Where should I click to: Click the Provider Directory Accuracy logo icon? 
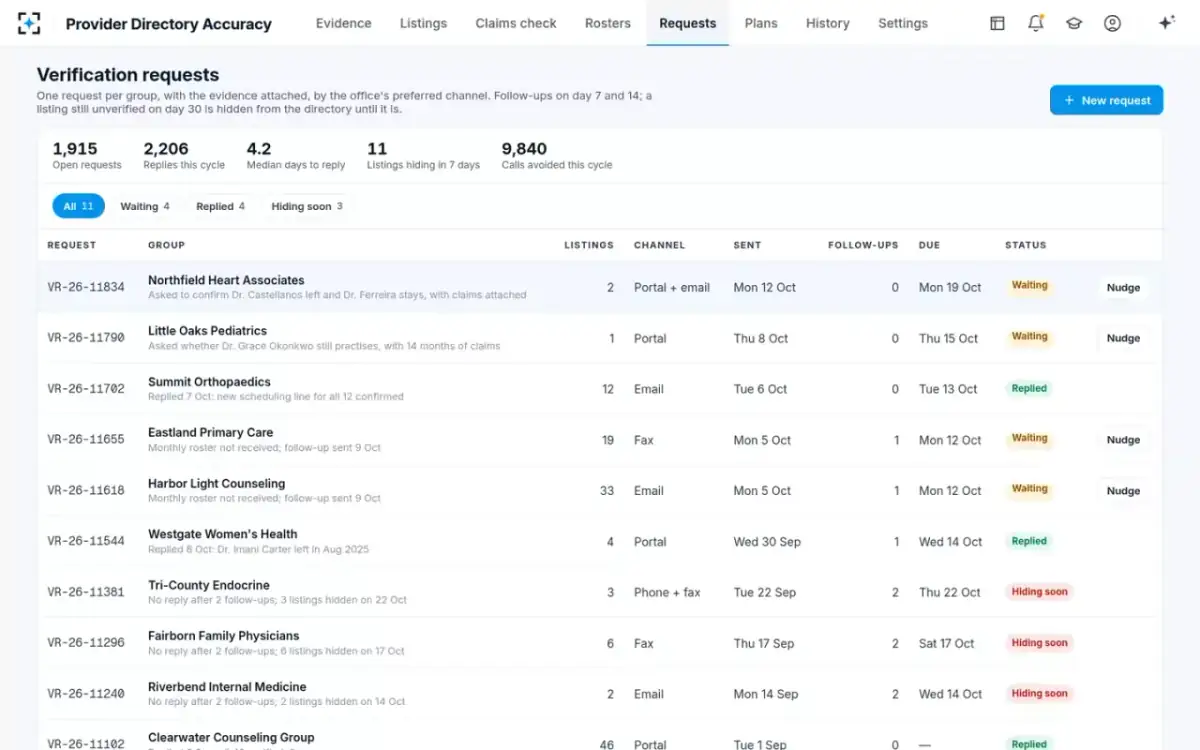pos(30,23)
